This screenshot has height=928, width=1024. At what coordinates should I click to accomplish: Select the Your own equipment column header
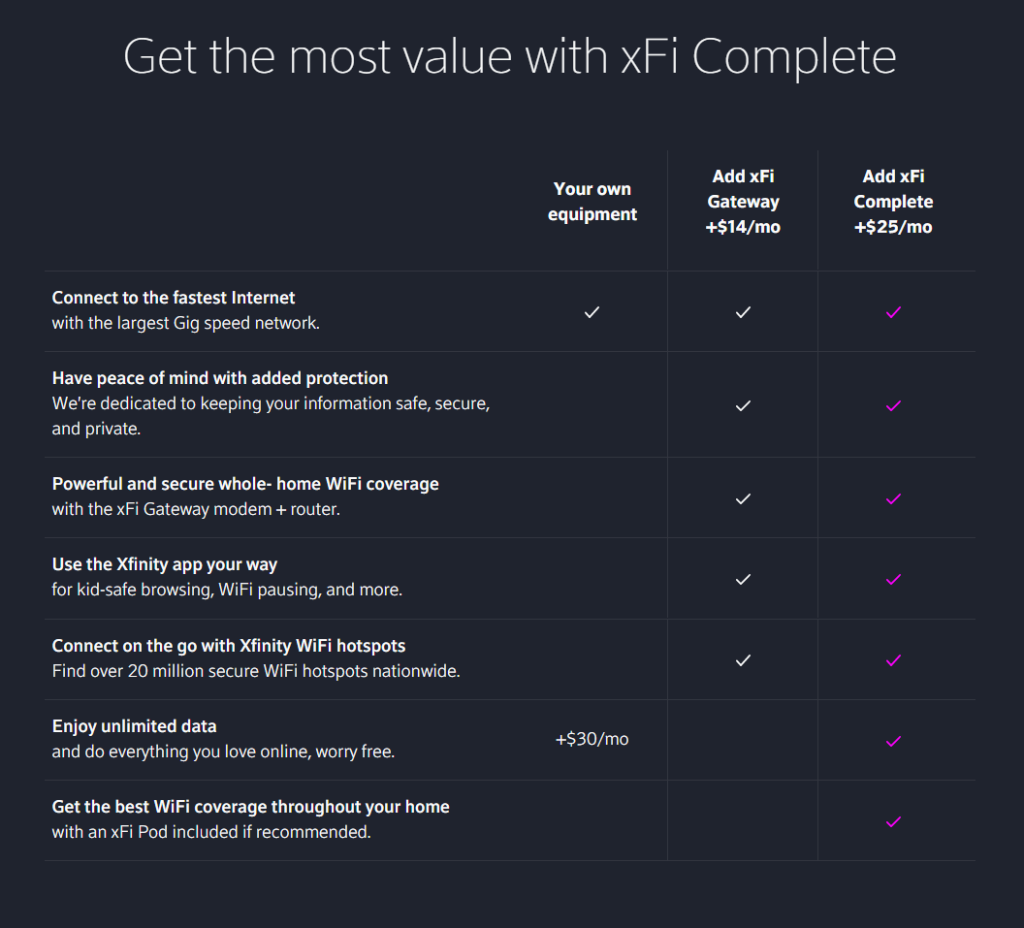click(592, 201)
